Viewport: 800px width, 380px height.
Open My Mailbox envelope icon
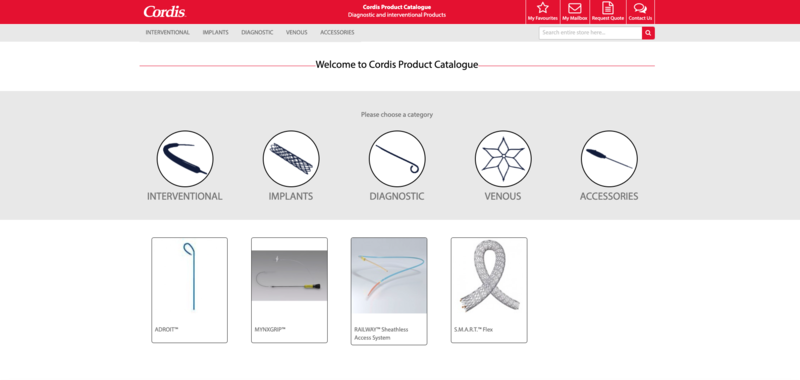point(574,8)
